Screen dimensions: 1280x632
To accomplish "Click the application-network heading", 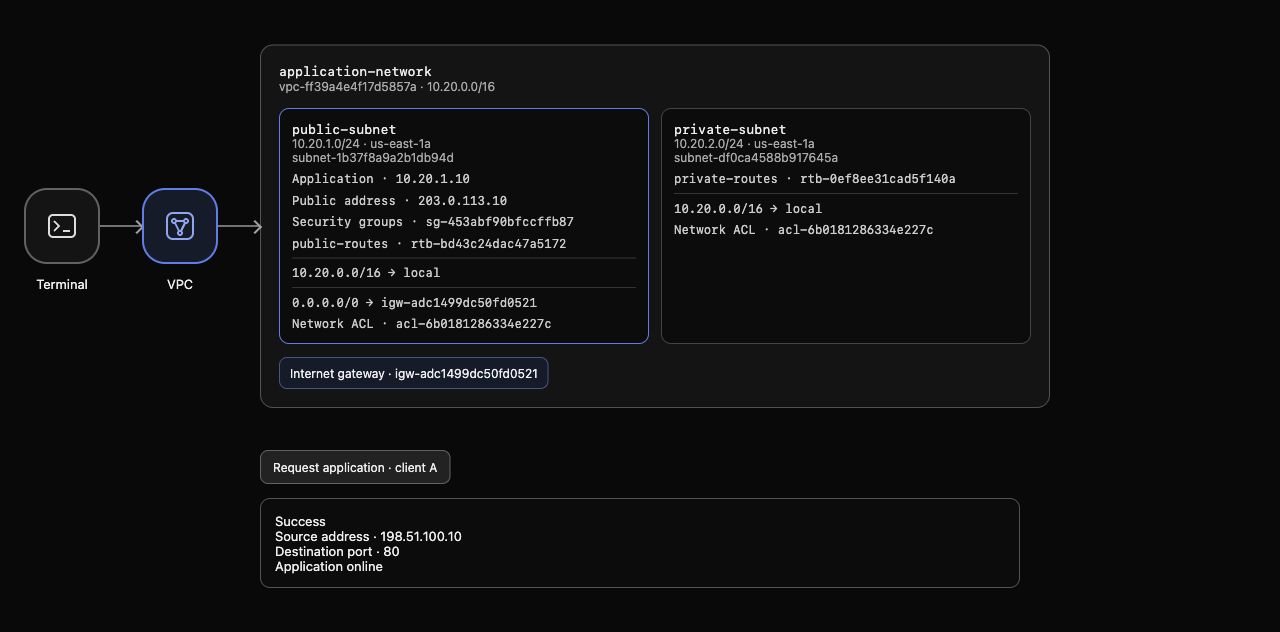I will coord(356,71).
